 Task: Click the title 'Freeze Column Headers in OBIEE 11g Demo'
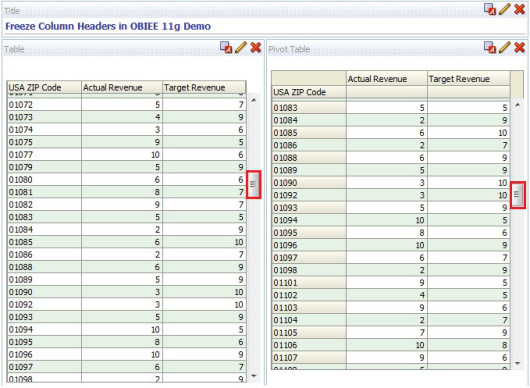click(108, 26)
